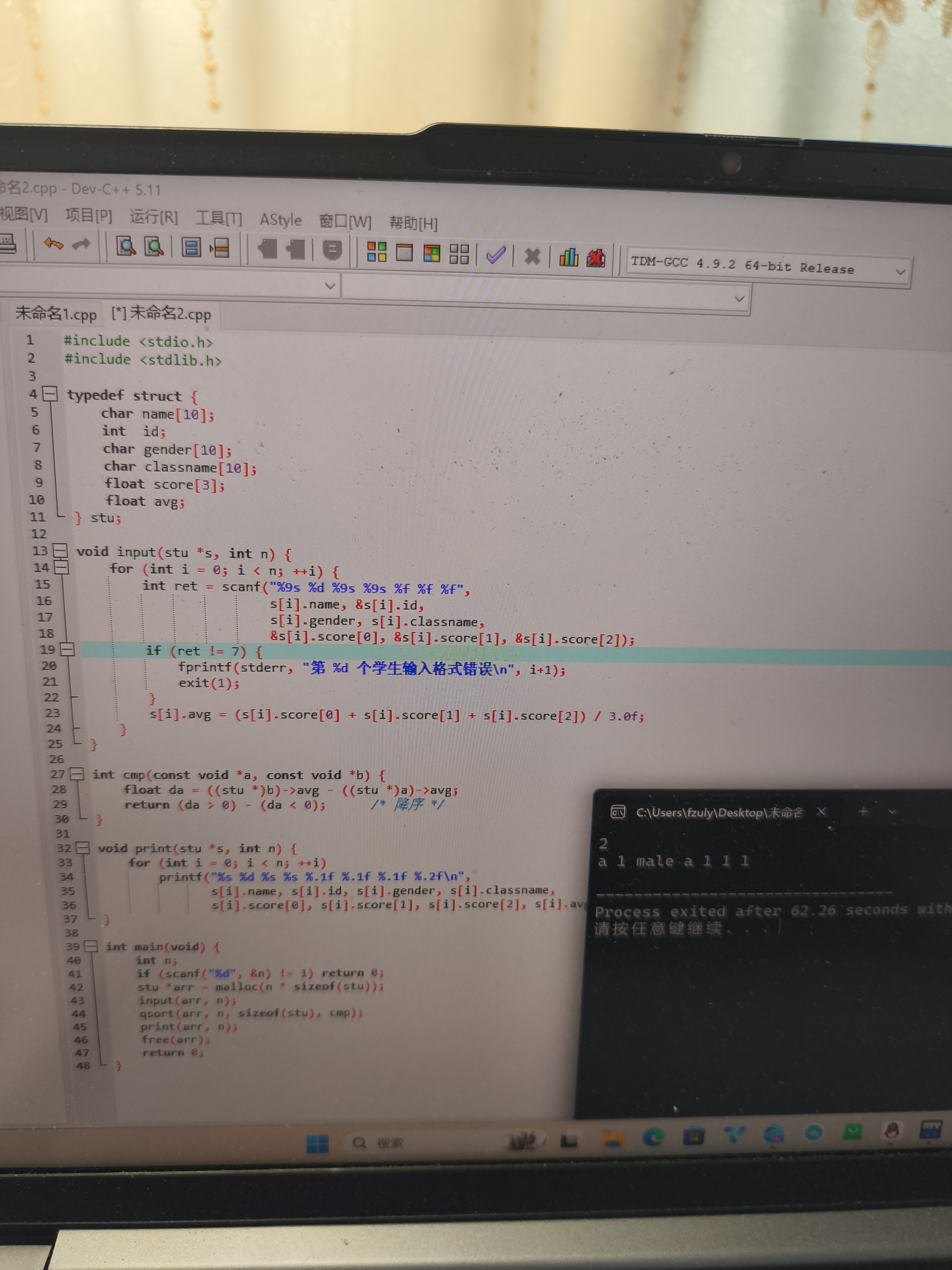Click the Find (magnifier) toolbar icon
This screenshot has width=952, height=1270.
coord(126,246)
